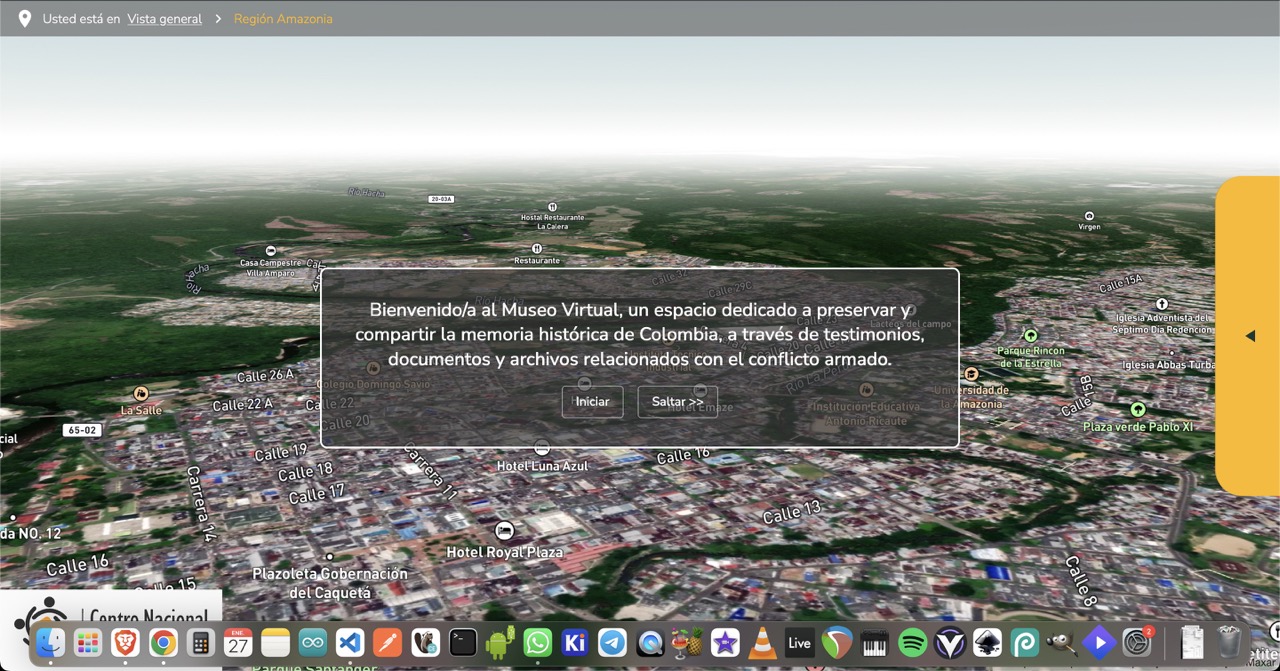
Task: Select the Hotel Luna Azul marker icon
Action: [x=542, y=448]
